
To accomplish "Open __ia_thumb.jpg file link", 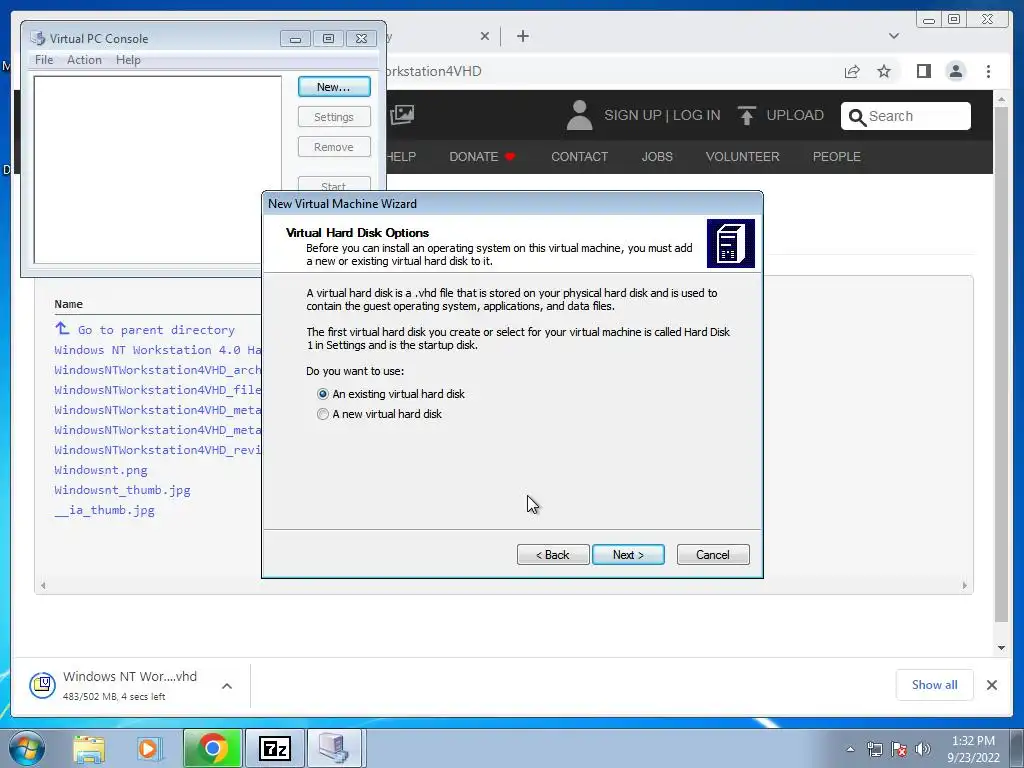I will coord(104,510).
